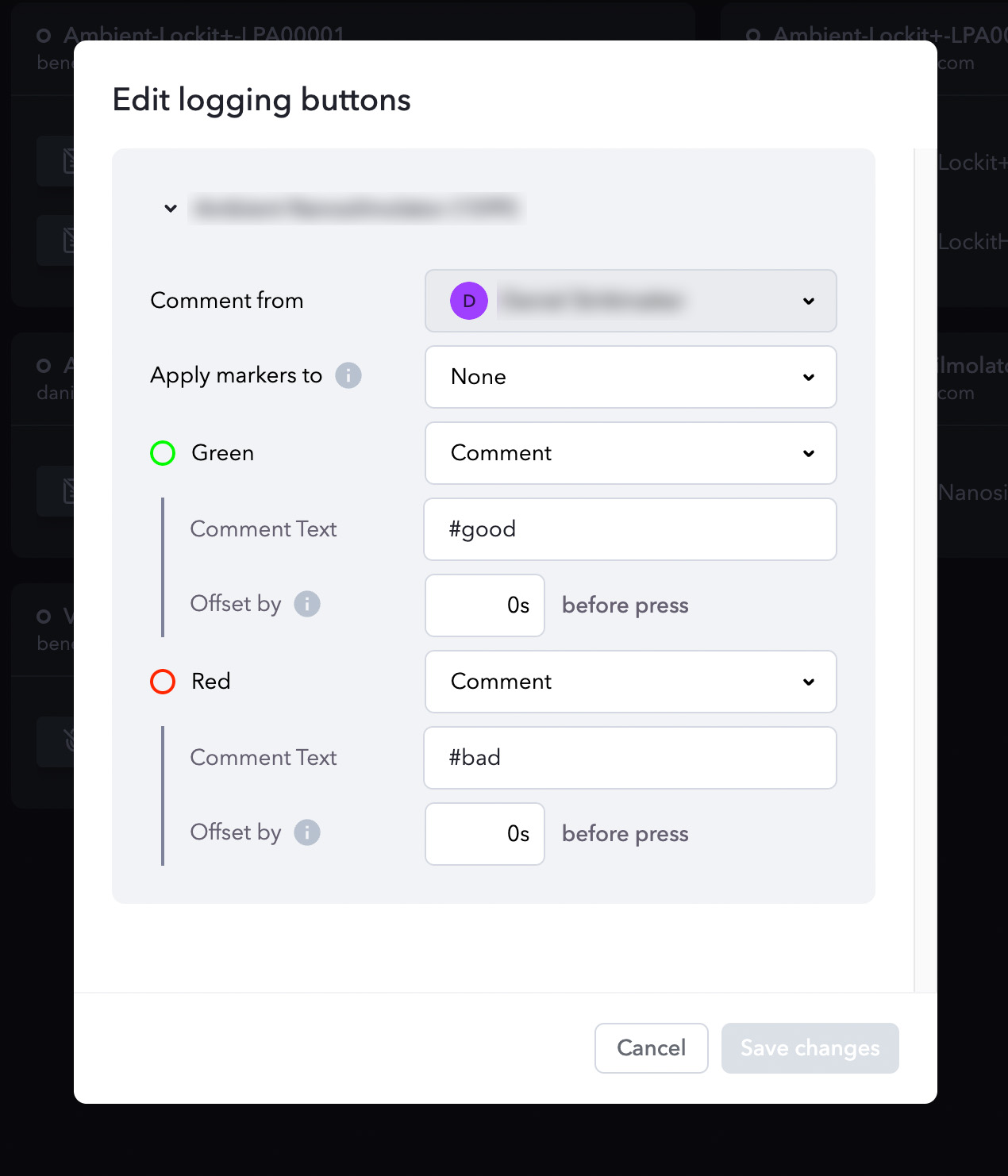This screenshot has width=1008, height=1176.
Task: Collapse the device section with the chevron
Action: tap(171, 209)
